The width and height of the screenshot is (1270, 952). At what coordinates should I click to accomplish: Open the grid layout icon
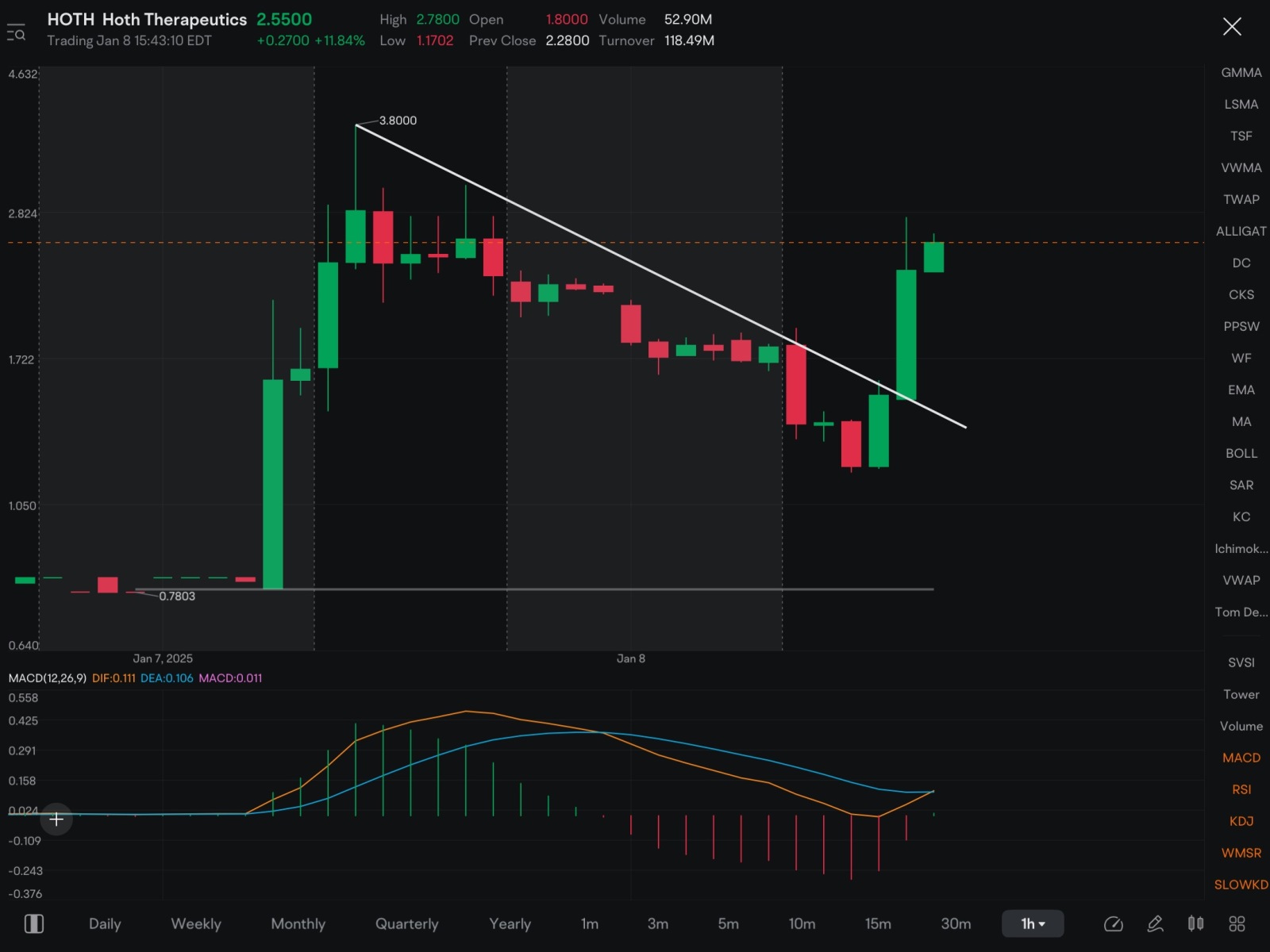point(1237,923)
